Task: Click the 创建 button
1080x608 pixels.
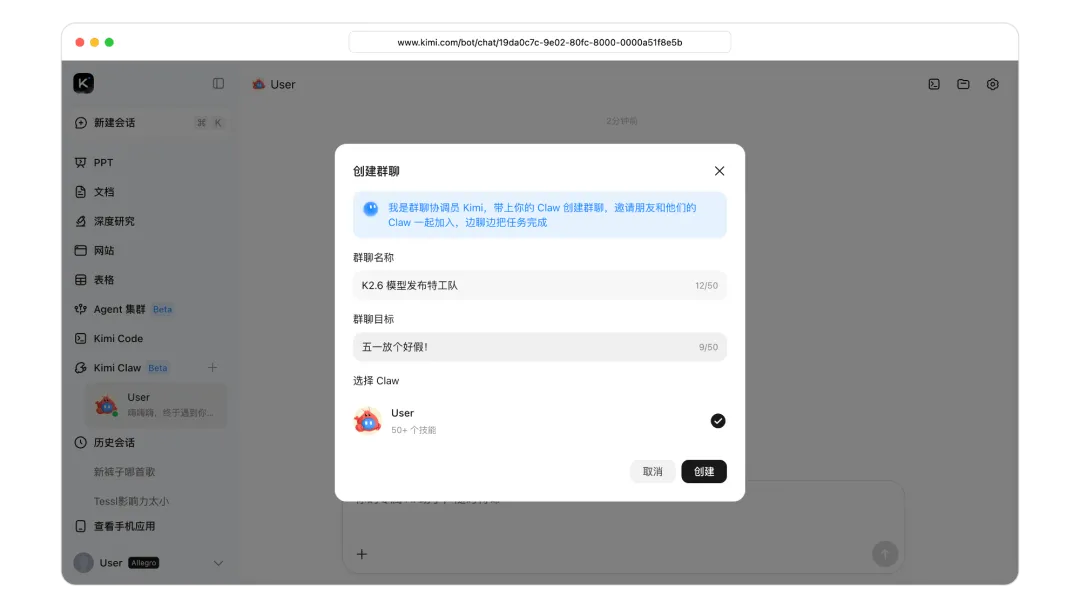Action: (704, 472)
